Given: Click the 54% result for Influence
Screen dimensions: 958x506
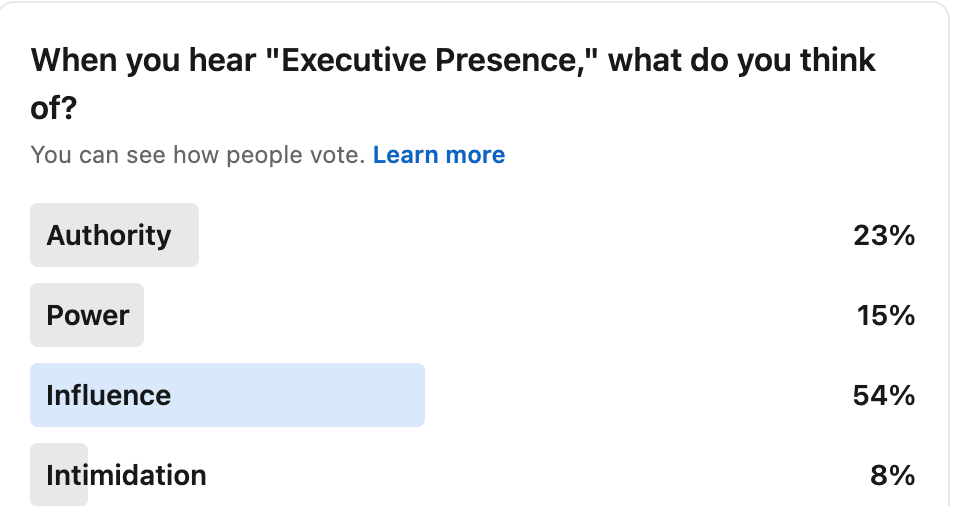Looking at the screenshot, I should 884,396.
